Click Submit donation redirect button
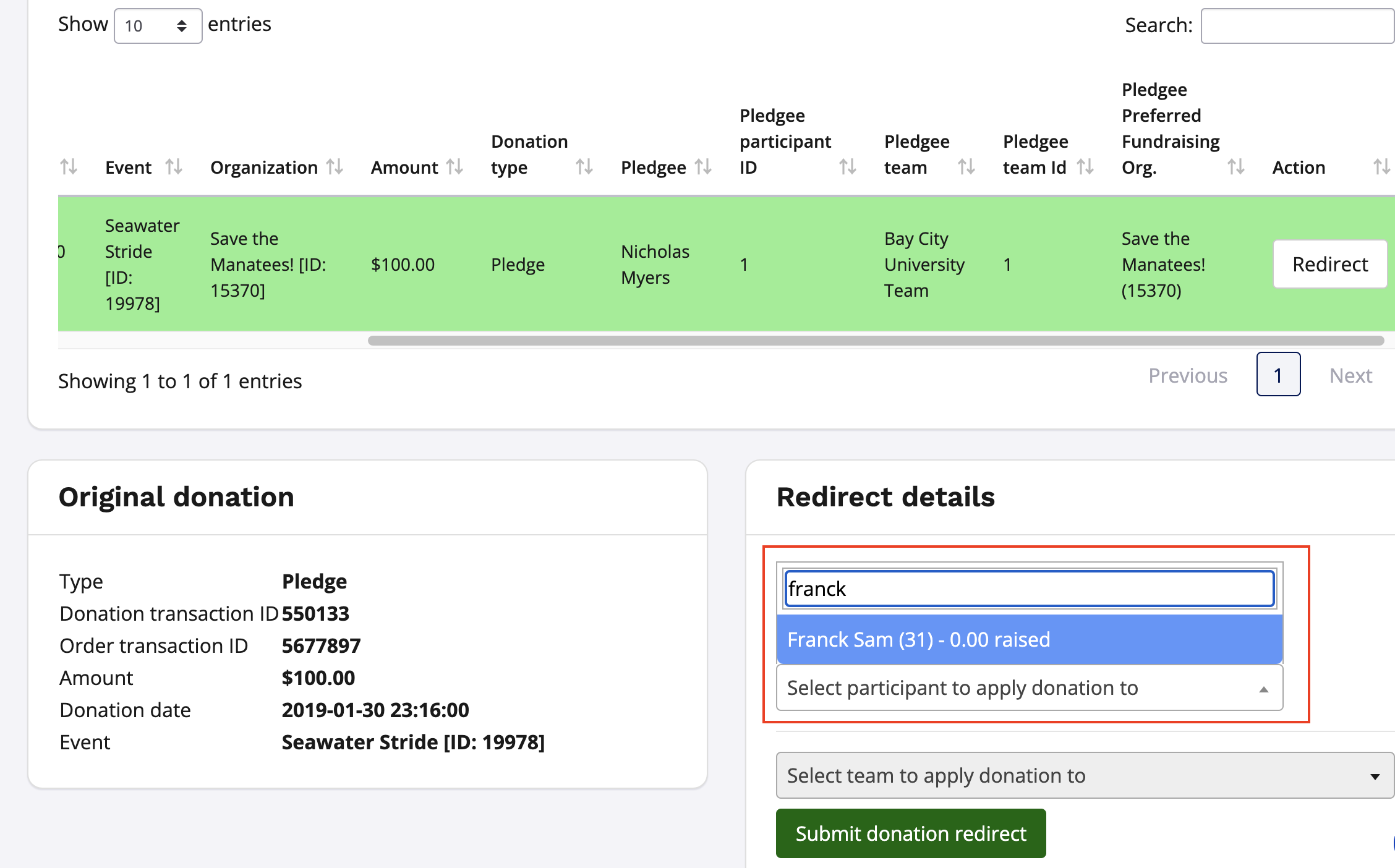1395x868 pixels. point(910,833)
